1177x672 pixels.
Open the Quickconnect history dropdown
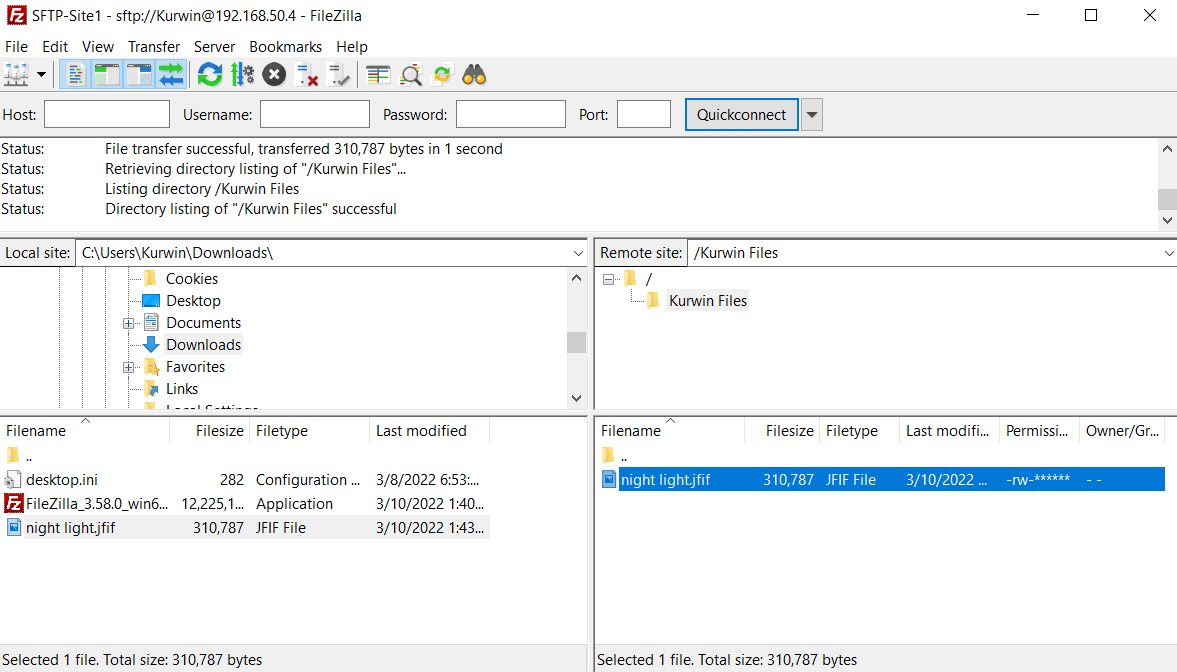pos(811,114)
